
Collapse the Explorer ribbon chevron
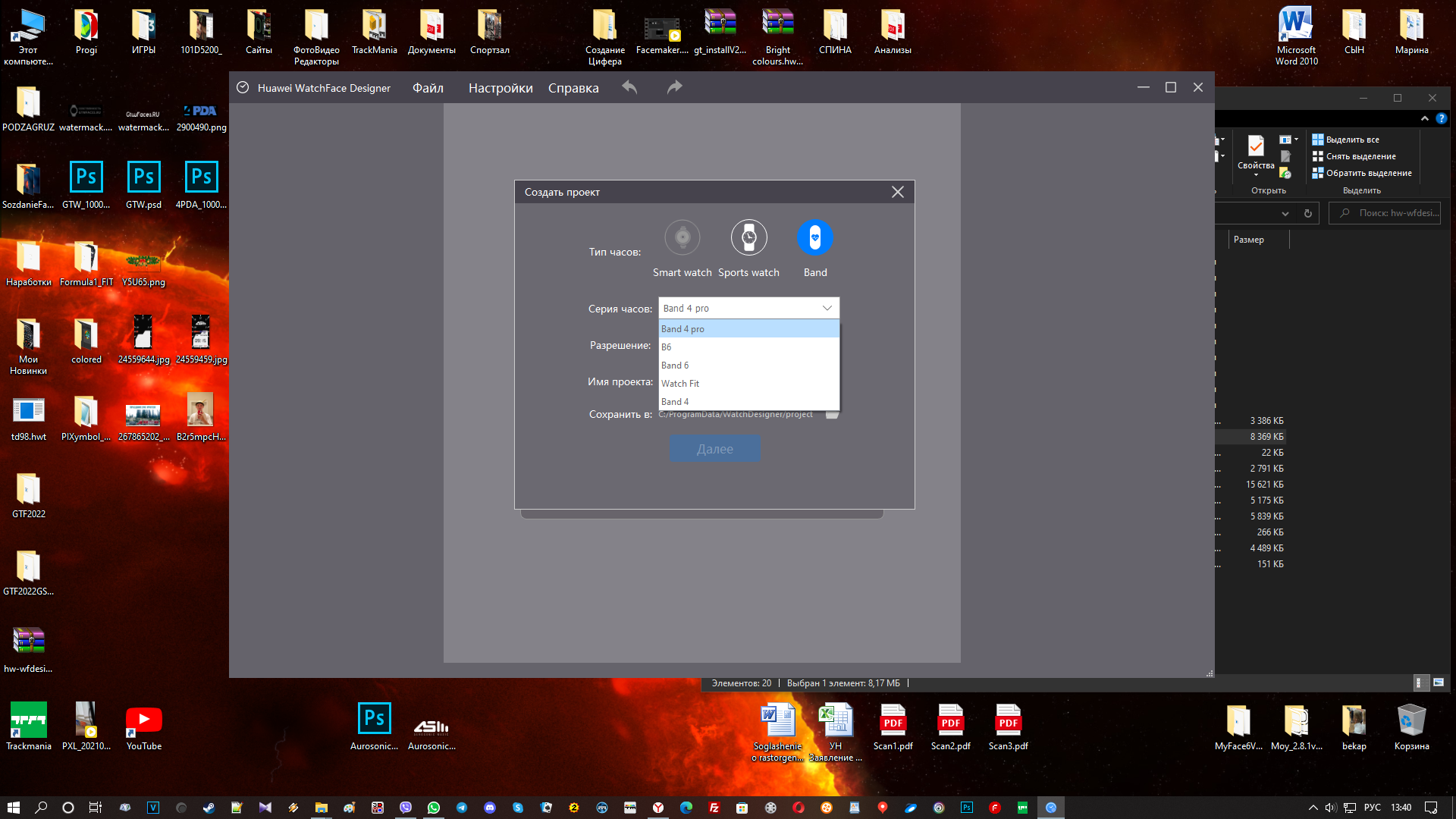[1425, 118]
